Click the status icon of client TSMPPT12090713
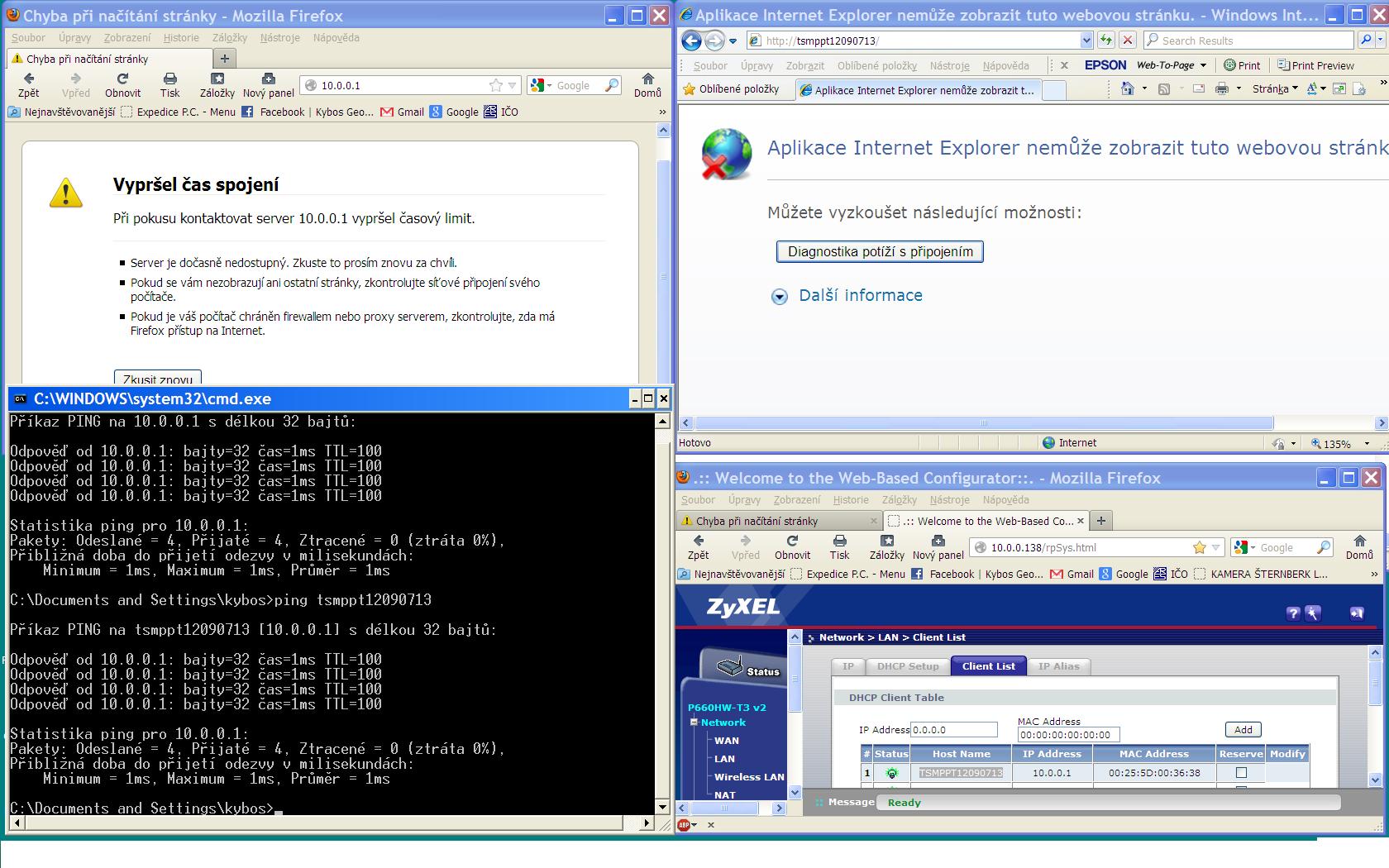The image size is (1389, 868). [891, 774]
